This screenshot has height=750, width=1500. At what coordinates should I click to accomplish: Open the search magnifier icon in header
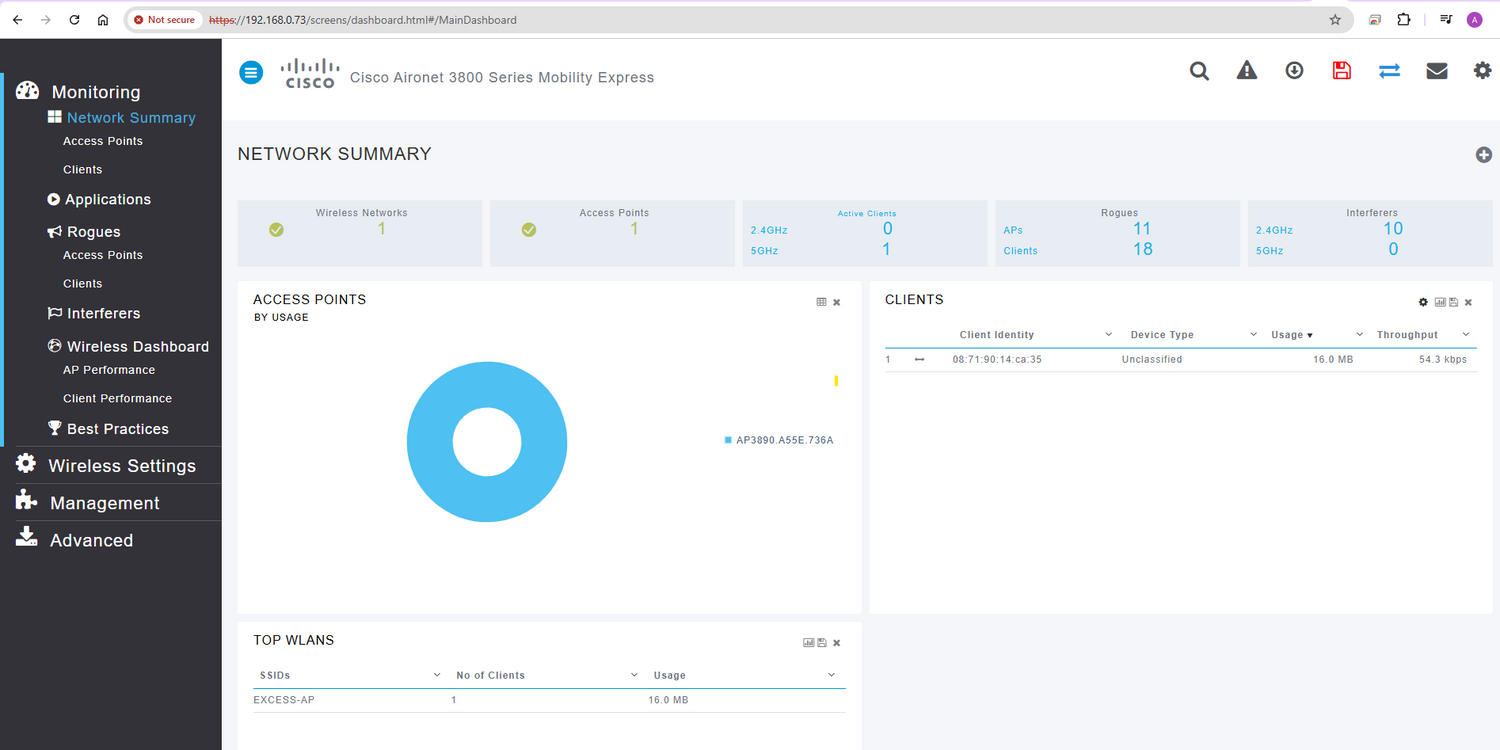click(x=1199, y=71)
